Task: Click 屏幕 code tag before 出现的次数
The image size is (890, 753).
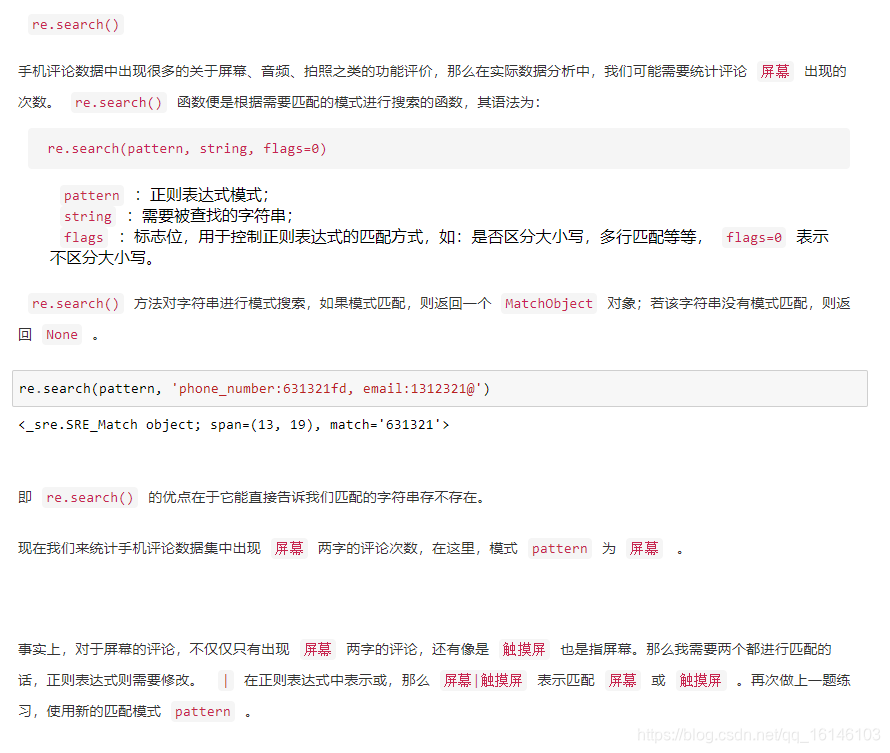Action: [775, 71]
